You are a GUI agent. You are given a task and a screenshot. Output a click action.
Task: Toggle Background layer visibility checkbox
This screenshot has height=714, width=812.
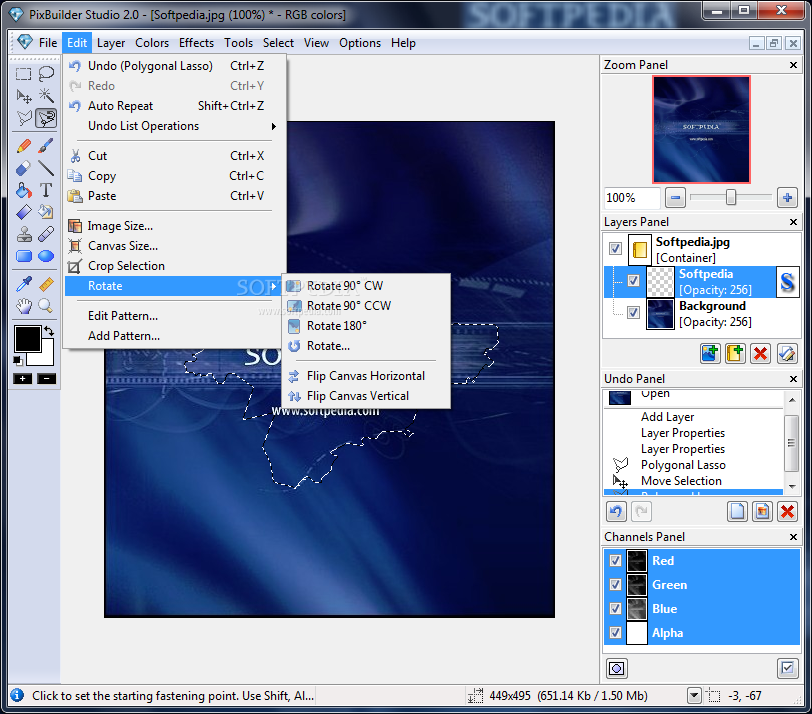point(633,313)
